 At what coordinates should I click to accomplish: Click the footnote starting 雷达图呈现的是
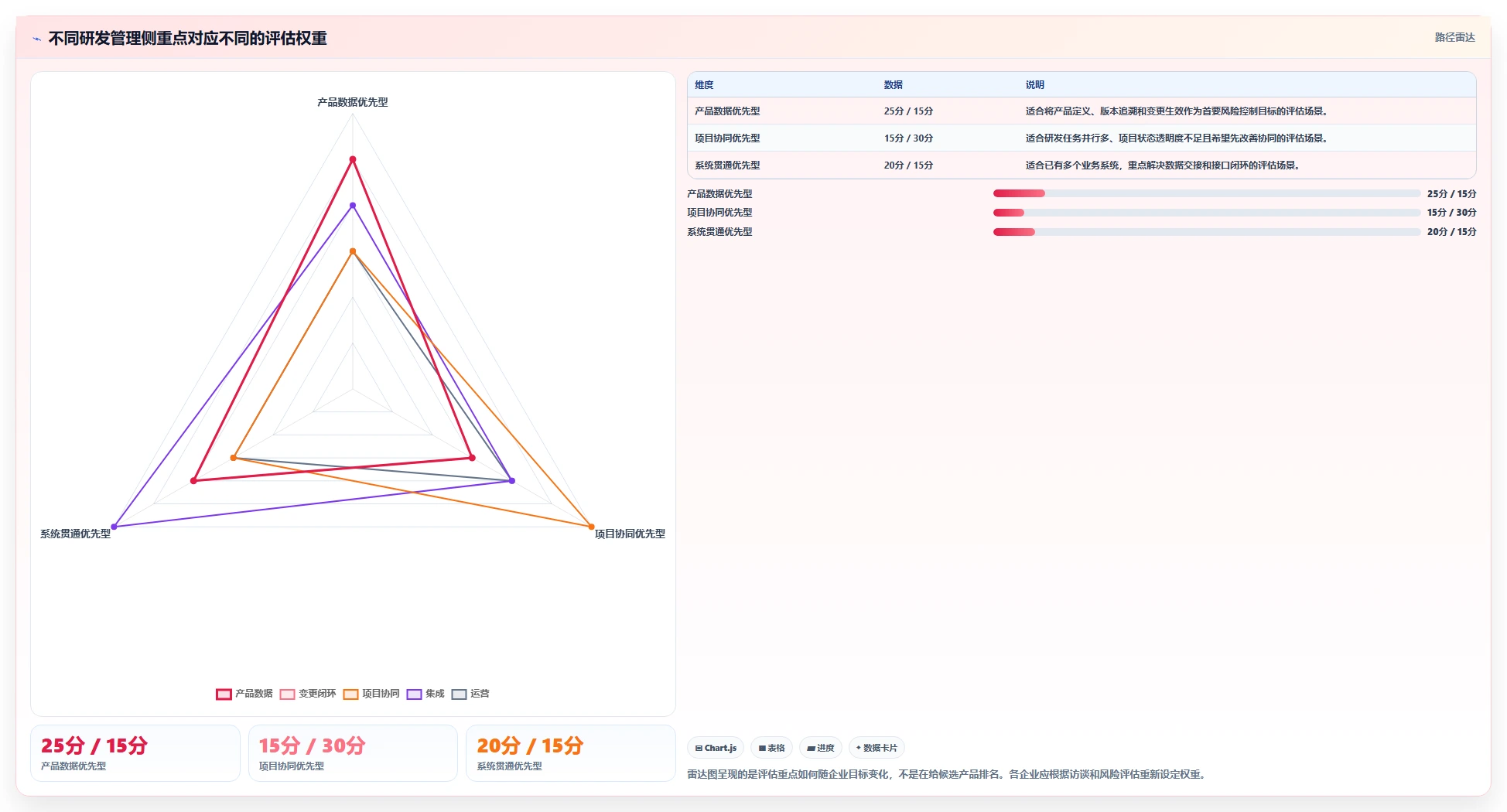[x=948, y=774]
